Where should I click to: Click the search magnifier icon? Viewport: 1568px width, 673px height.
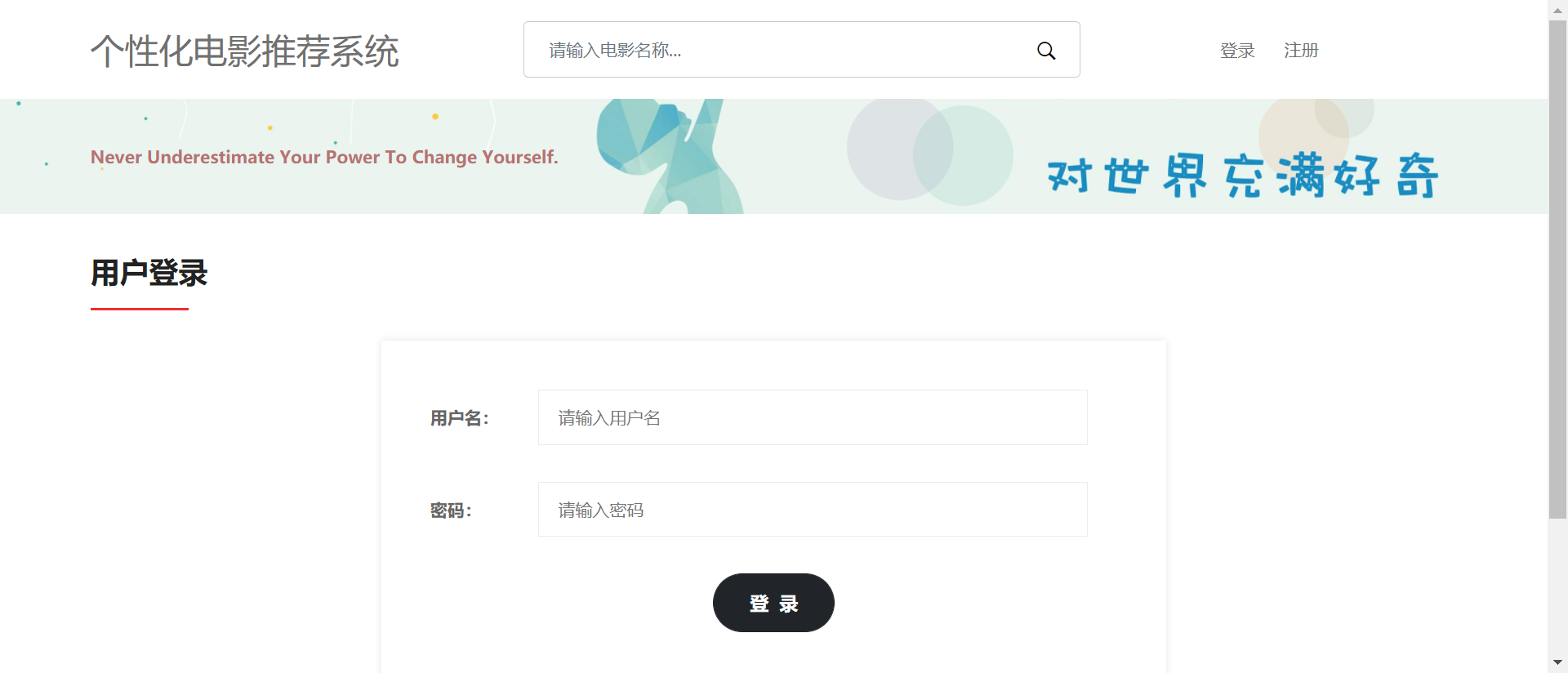(x=1046, y=51)
